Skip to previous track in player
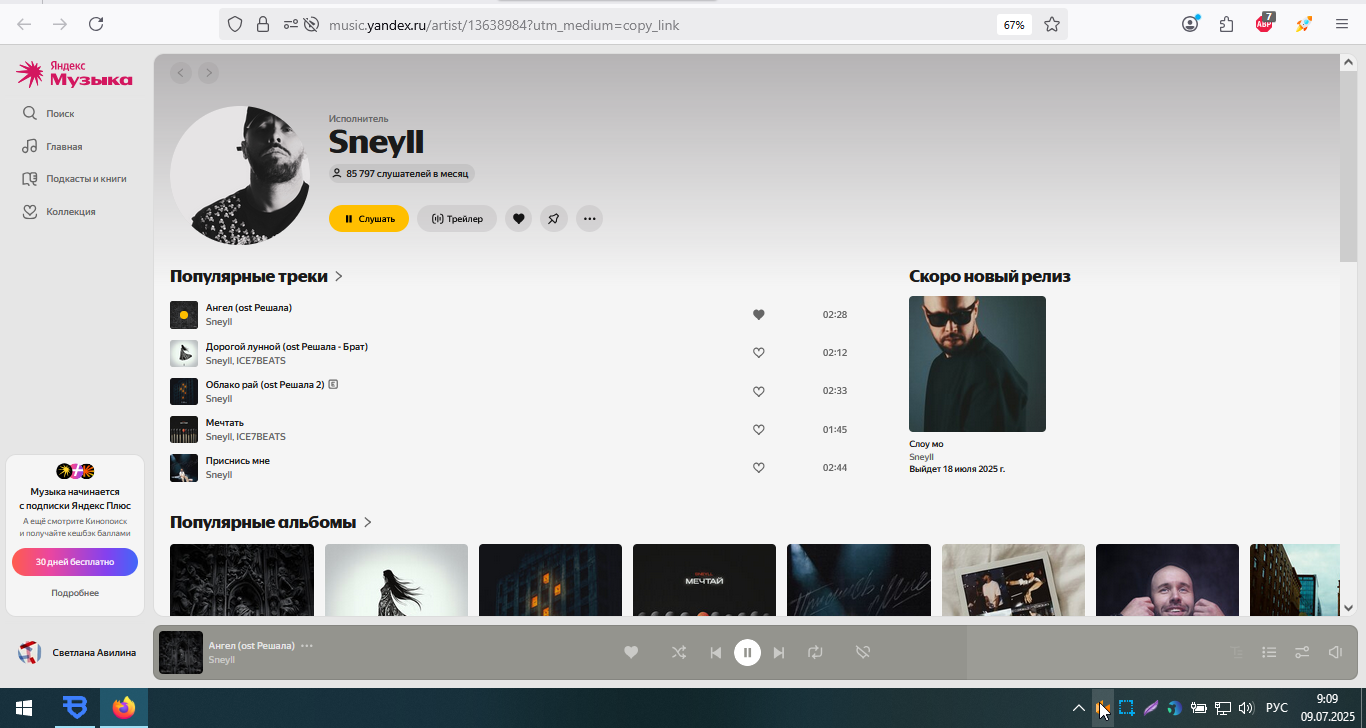Screen dimensions: 1366x728 [716, 652]
